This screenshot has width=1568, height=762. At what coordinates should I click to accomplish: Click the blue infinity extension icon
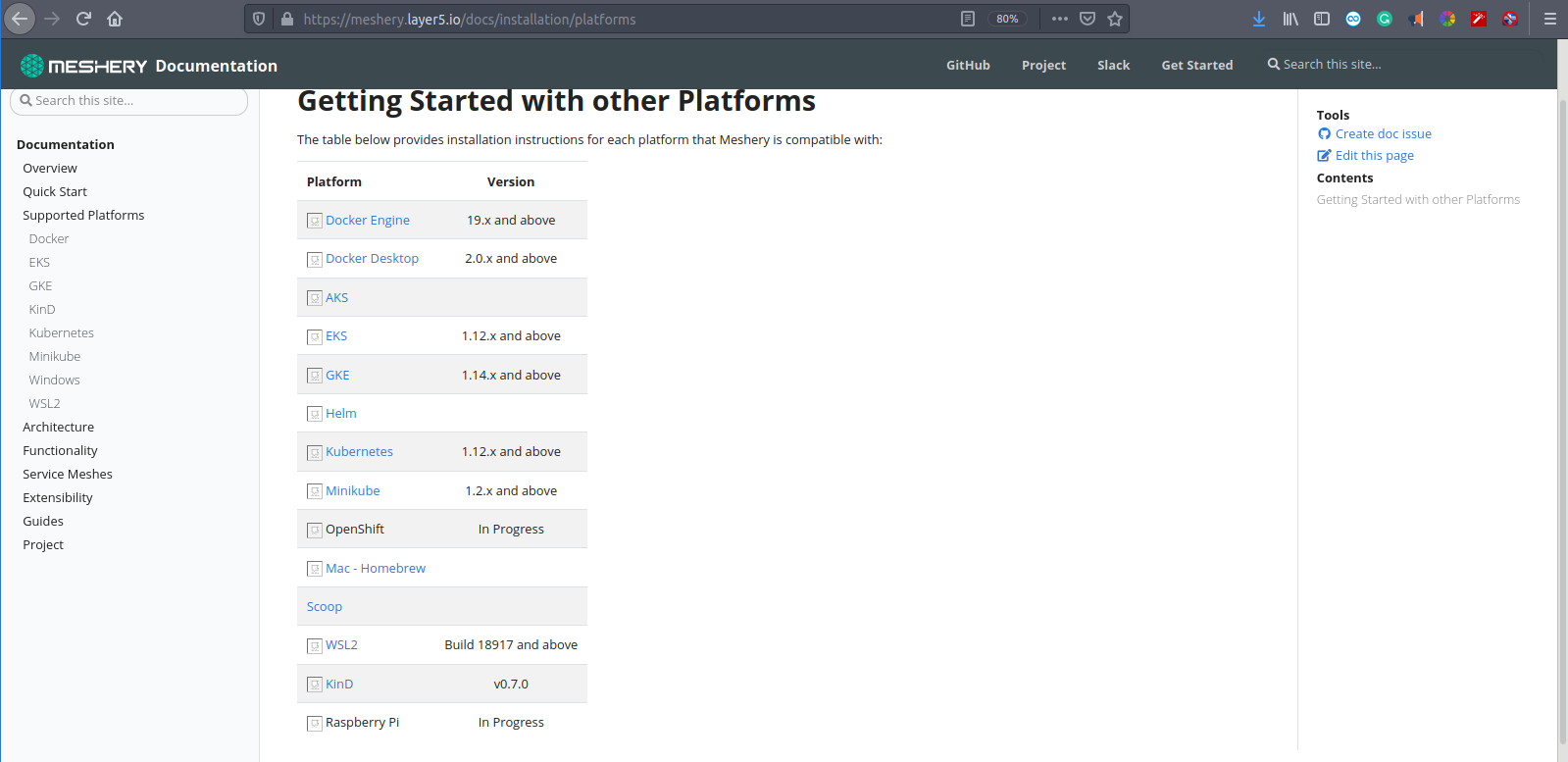(1353, 19)
